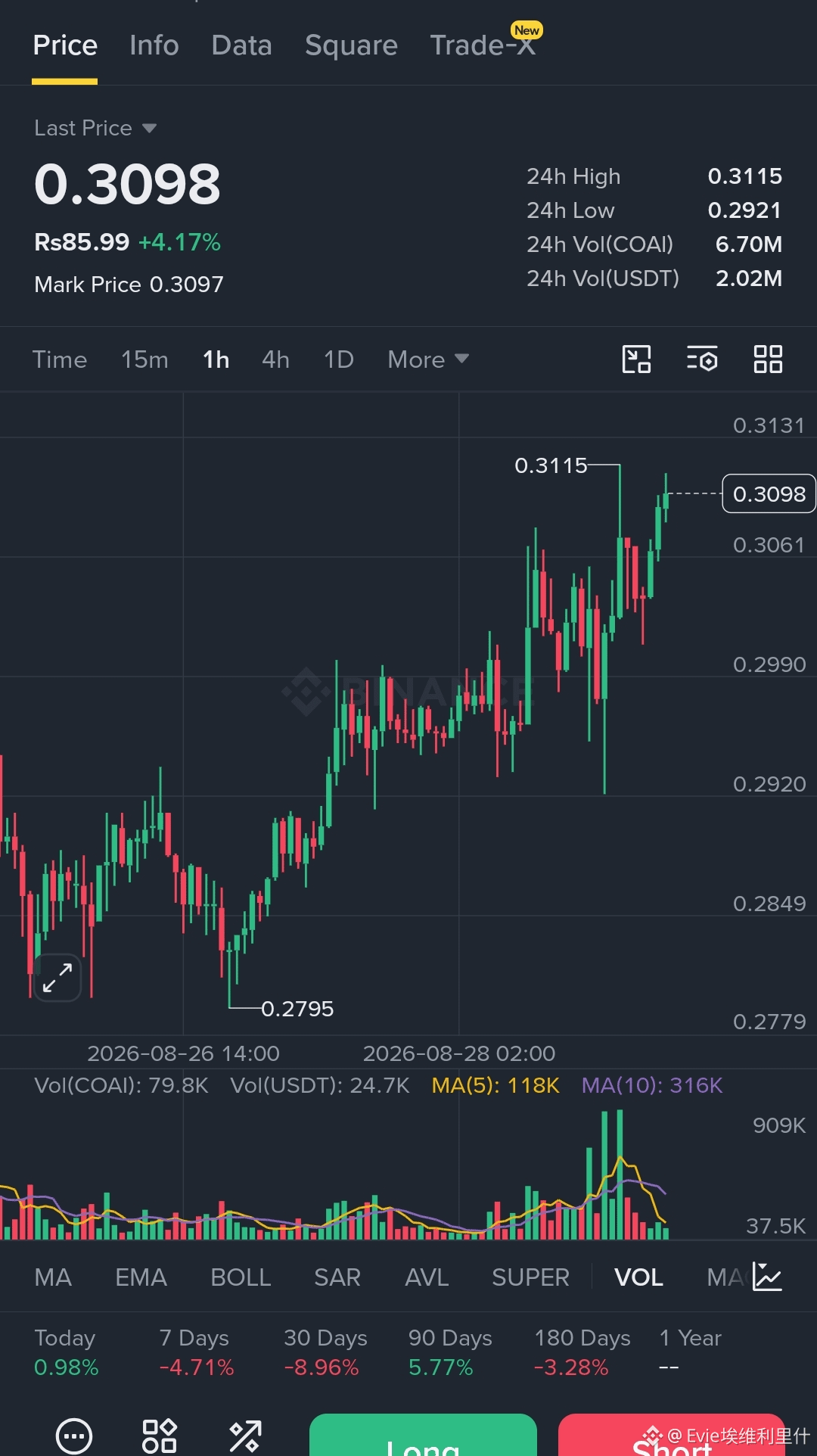The height and width of the screenshot is (1456, 817).
Task: Toggle the BOLL indicator
Action: (x=241, y=1277)
